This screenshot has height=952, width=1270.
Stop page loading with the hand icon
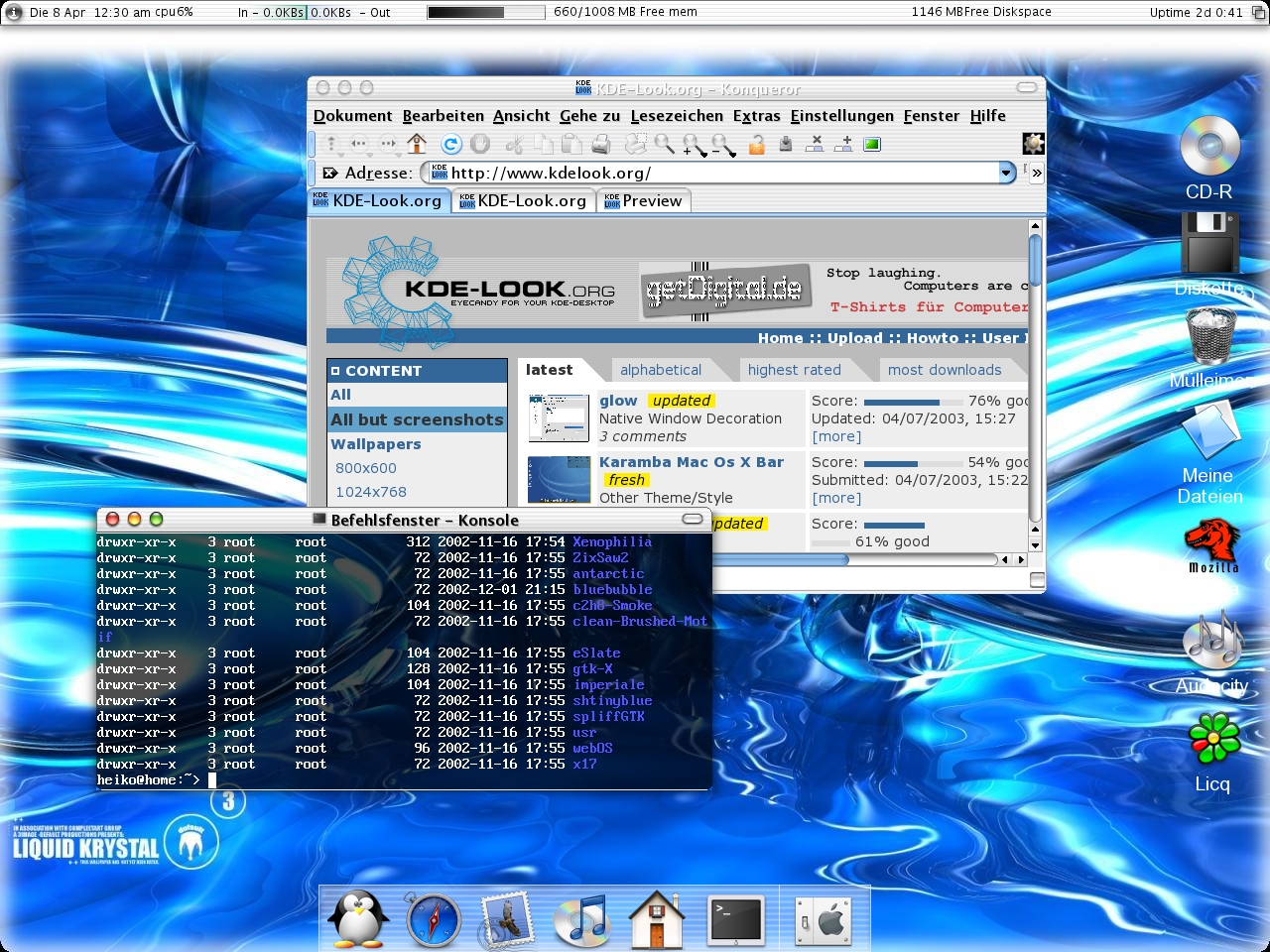tap(480, 144)
